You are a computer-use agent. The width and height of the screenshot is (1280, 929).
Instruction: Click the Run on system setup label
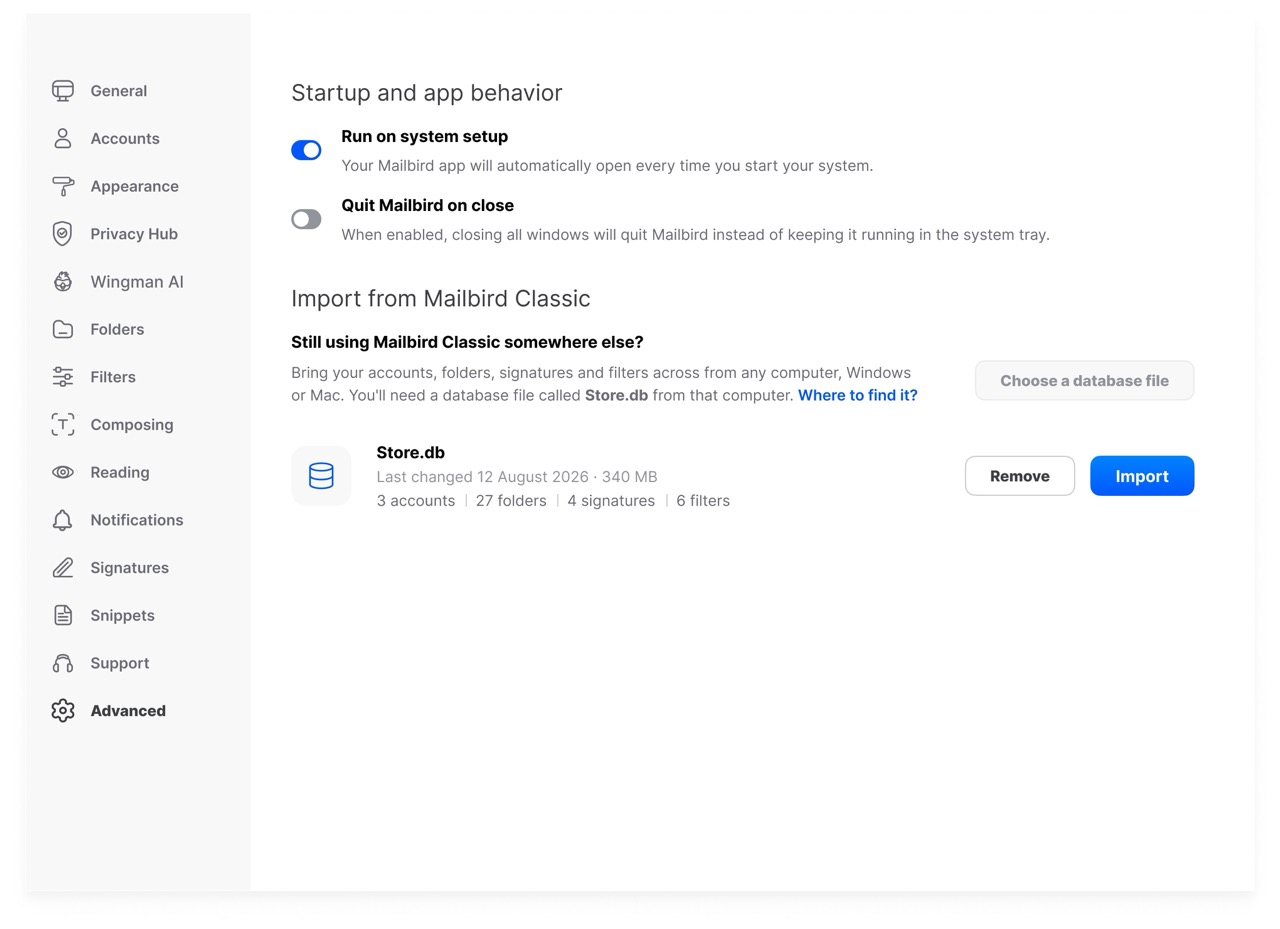(425, 136)
